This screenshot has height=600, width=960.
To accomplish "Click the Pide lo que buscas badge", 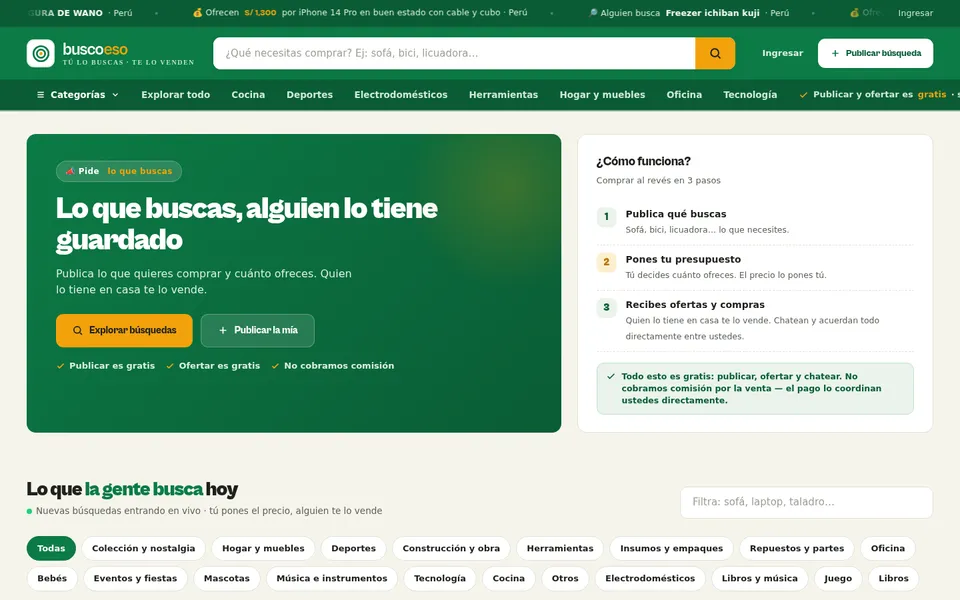I will tap(119, 171).
